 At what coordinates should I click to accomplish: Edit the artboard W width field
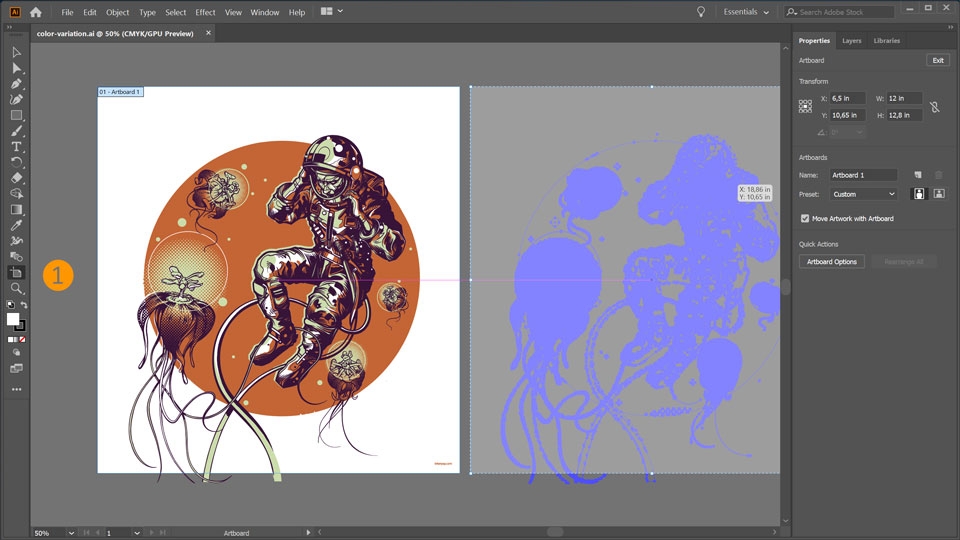pos(904,98)
